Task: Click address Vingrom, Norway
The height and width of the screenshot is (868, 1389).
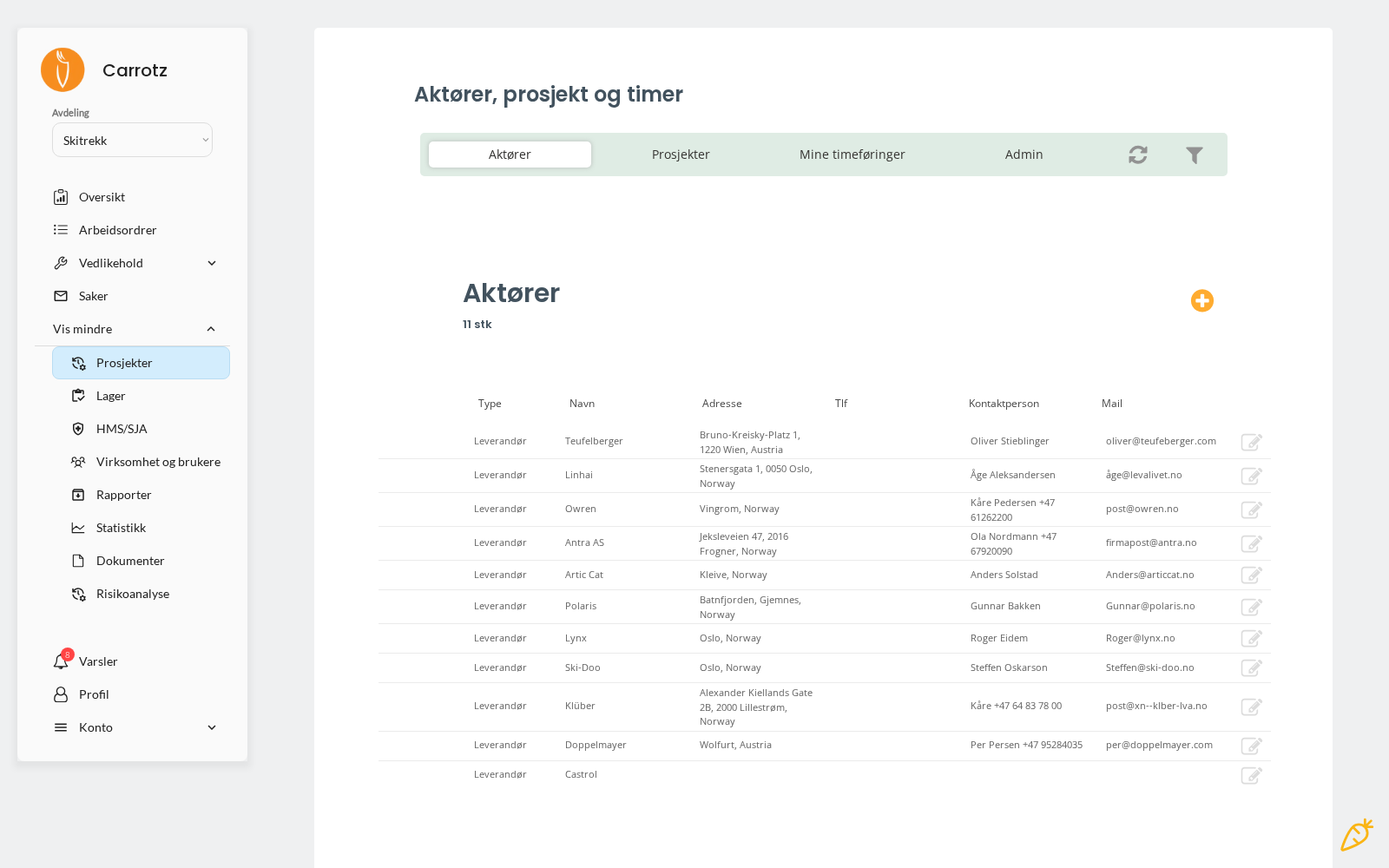Action: tap(740, 509)
